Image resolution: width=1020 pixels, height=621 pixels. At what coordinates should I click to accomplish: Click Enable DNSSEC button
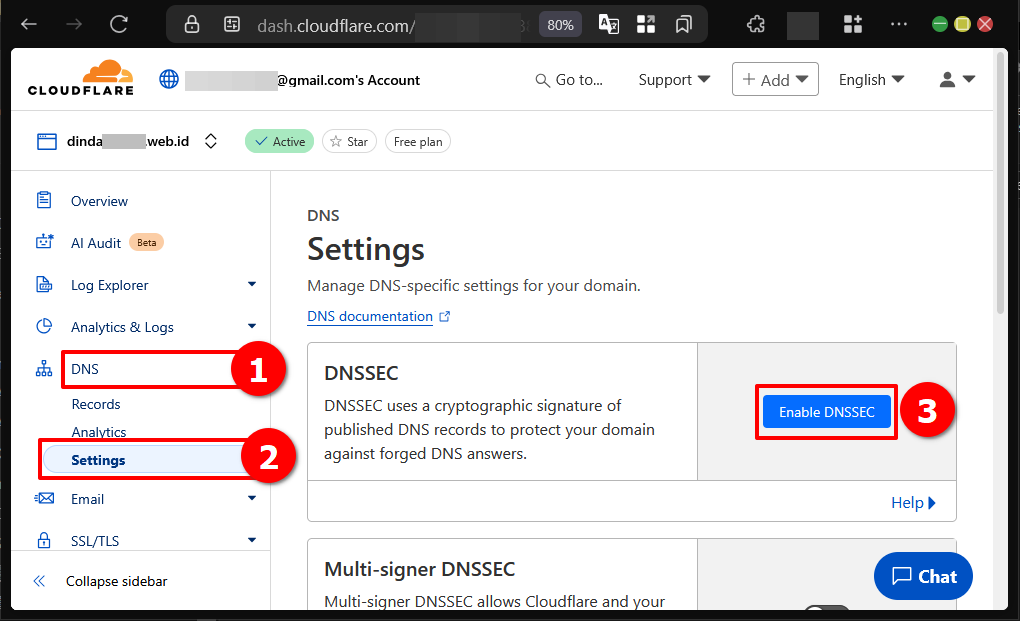tap(826, 412)
